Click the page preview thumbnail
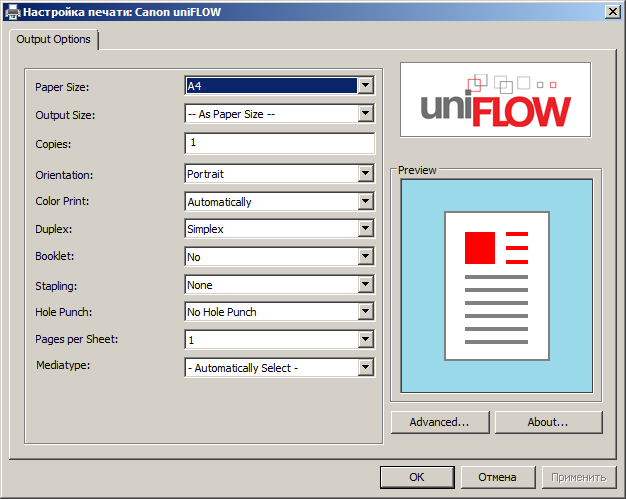626x499 pixels. [497, 286]
